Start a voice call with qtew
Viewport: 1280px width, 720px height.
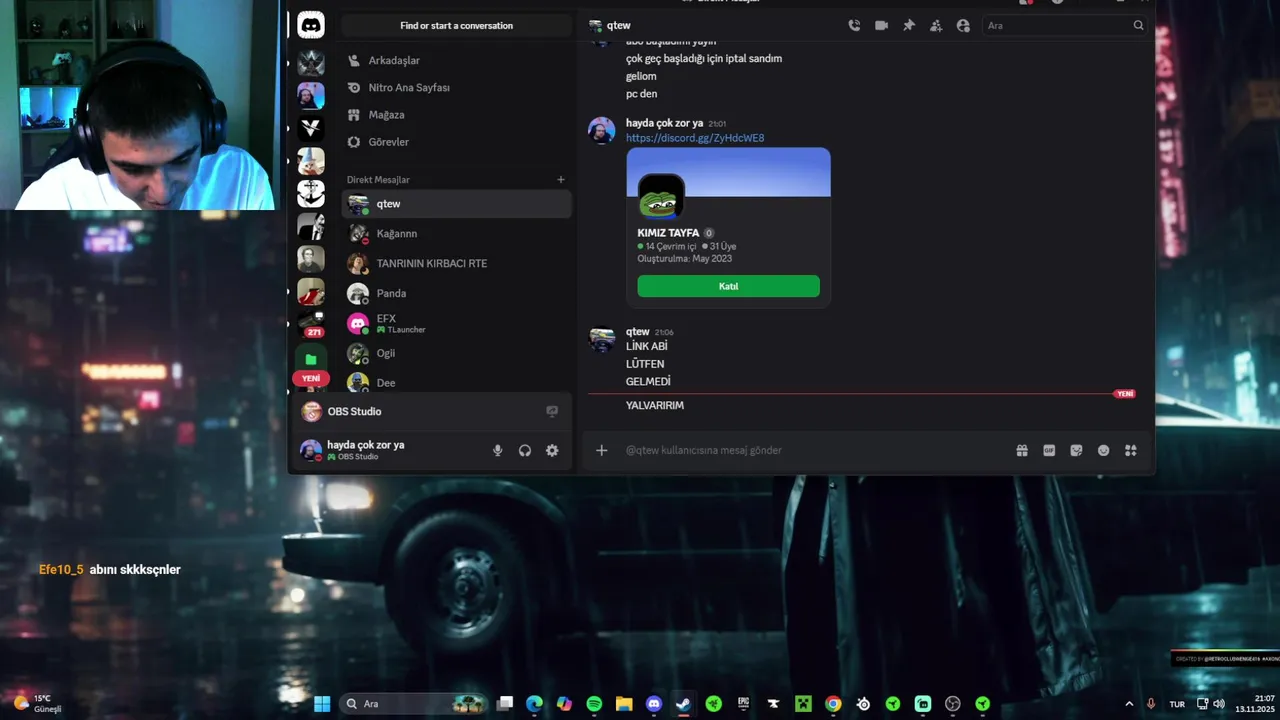[x=854, y=25]
